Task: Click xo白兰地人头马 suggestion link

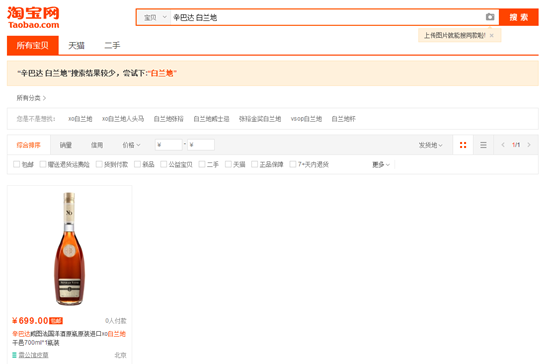Action: click(x=123, y=119)
